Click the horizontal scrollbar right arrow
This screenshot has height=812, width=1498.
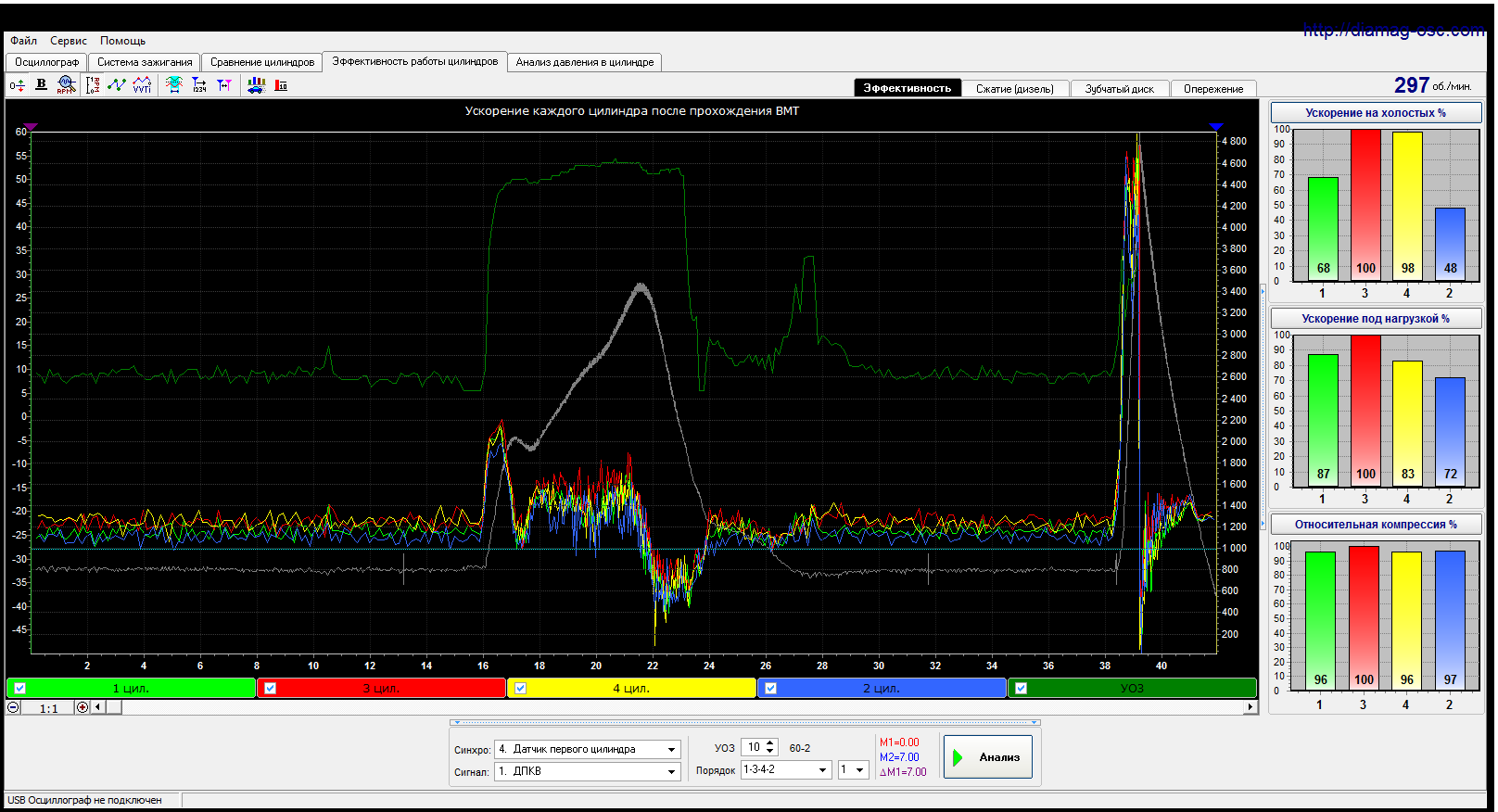tap(1250, 707)
